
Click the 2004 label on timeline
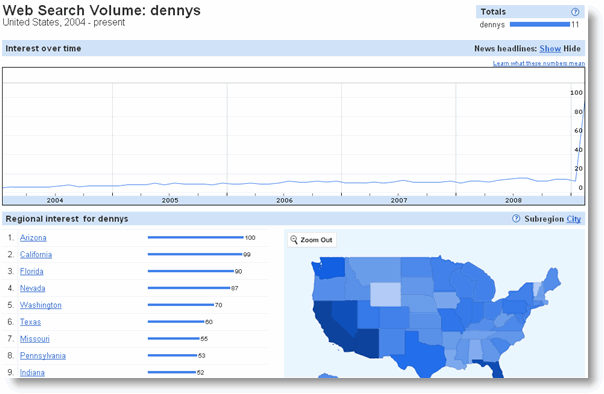point(55,200)
